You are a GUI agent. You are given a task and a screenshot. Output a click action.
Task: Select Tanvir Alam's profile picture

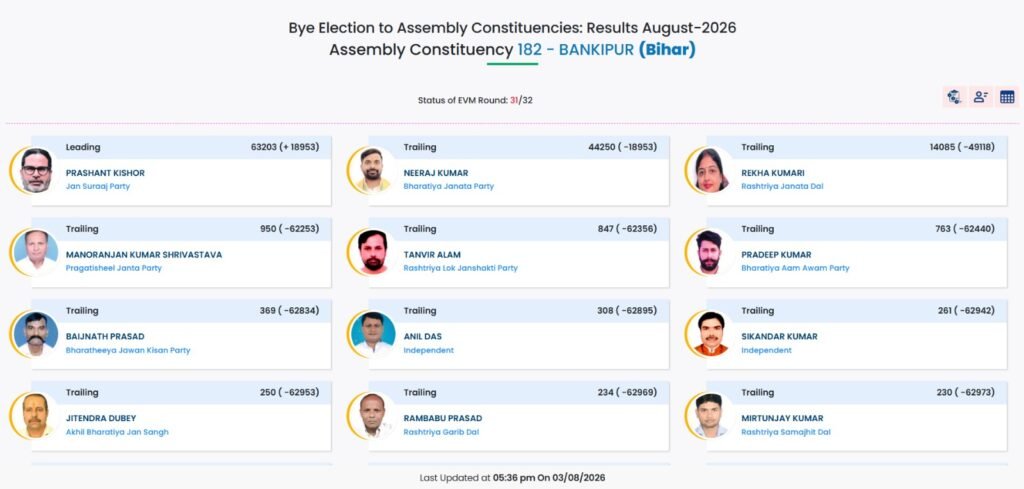click(x=373, y=252)
